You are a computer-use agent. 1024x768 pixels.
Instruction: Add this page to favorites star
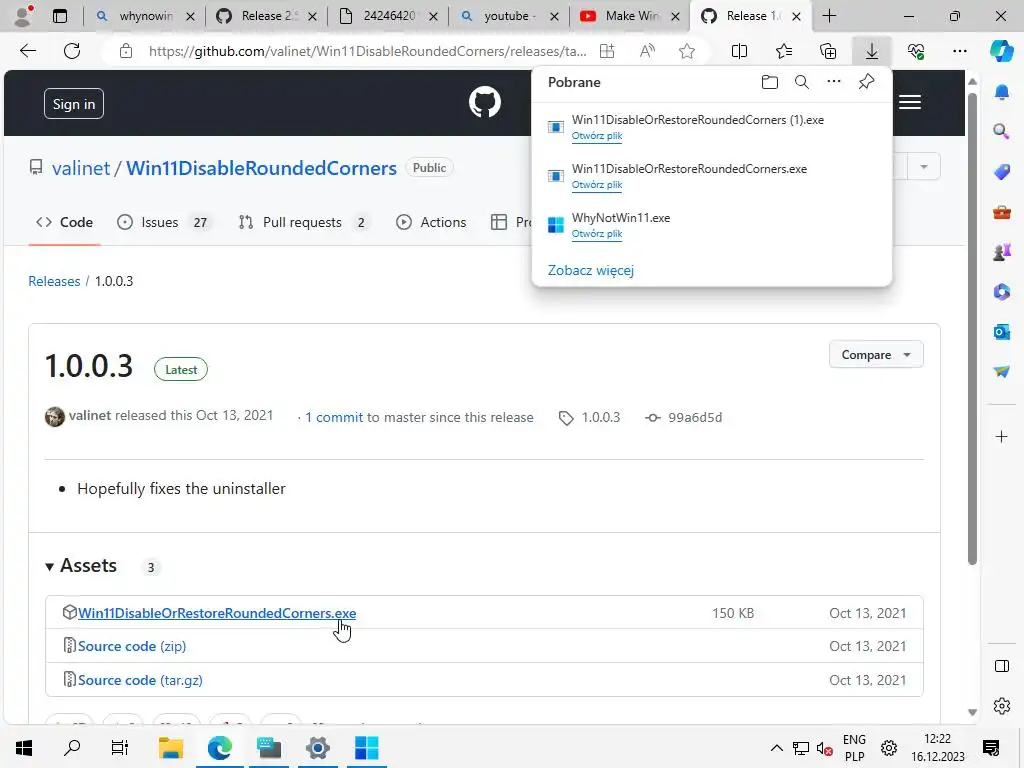tap(686, 51)
